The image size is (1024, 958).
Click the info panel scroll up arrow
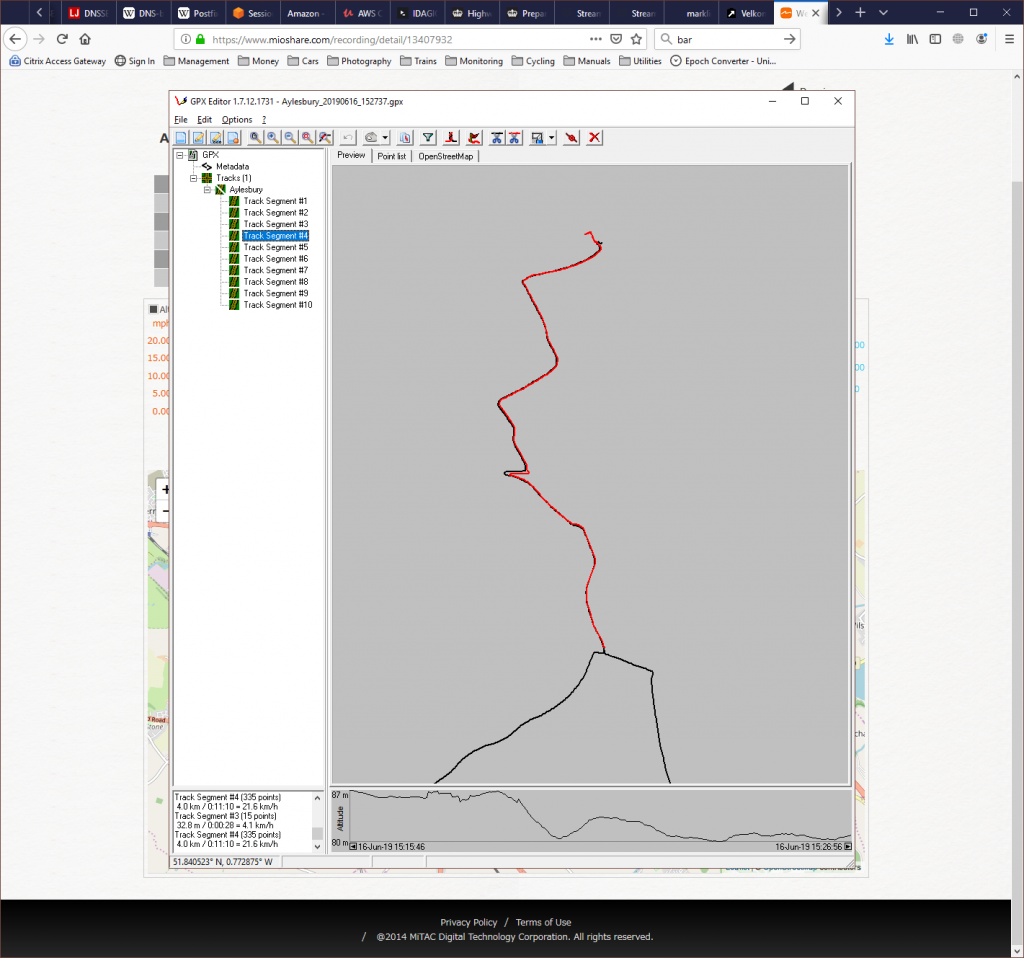[317, 798]
